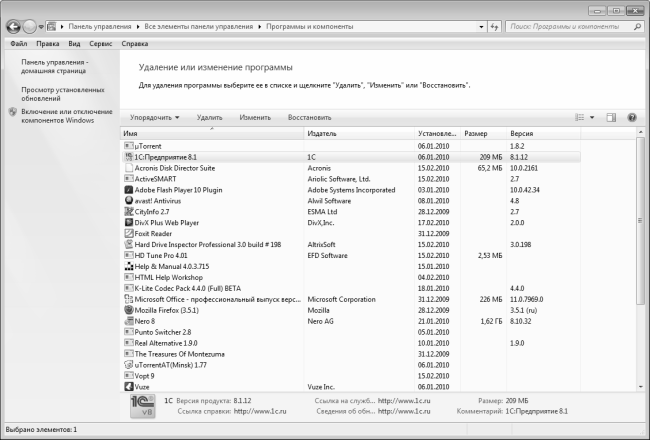Click the shield icon for Windows components
The image size is (650, 440).
[x=12, y=112]
